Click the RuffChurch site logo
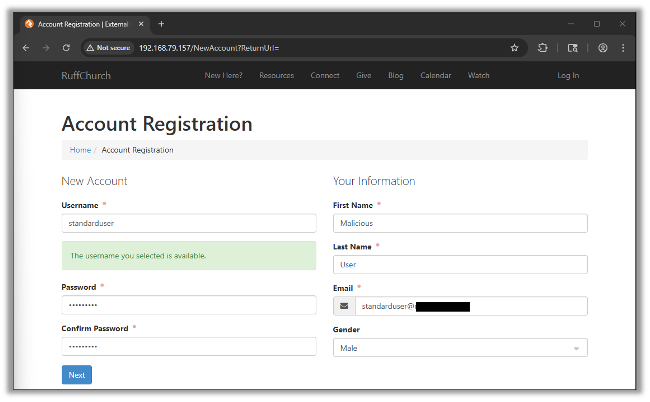This screenshot has height=402, width=650. [86, 75]
